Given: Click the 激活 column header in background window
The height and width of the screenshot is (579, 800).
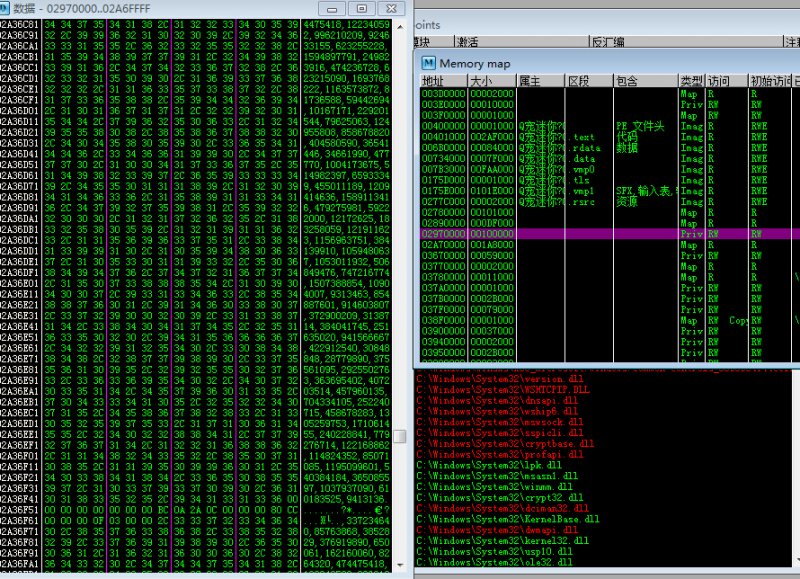Looking at the screenshot, I should pyautogui.click(x=521, y=41).
